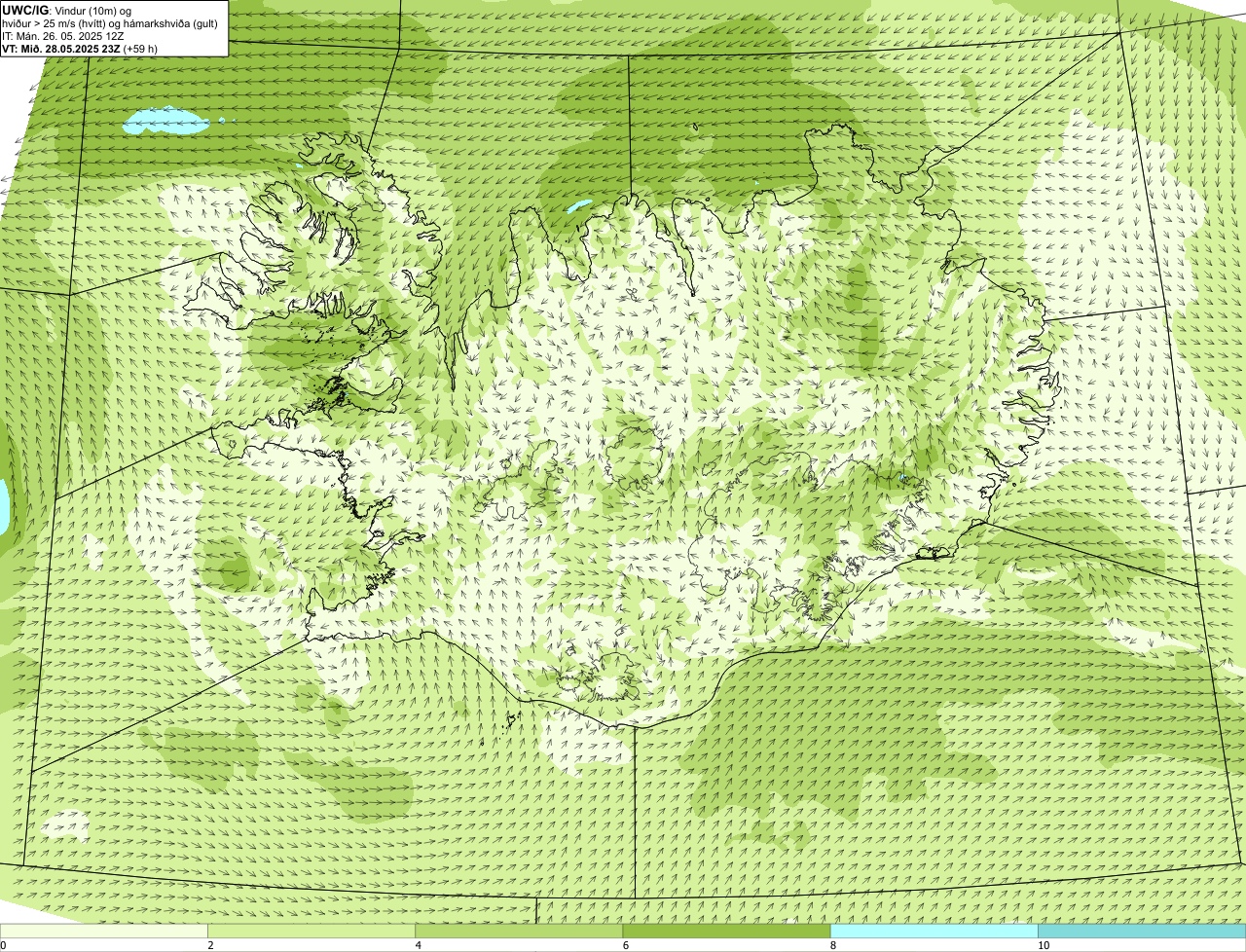Click the 'hviður > 25 m/s (hvítt)' legend line
The image size is (1246, 952).
tap(112, 22)
